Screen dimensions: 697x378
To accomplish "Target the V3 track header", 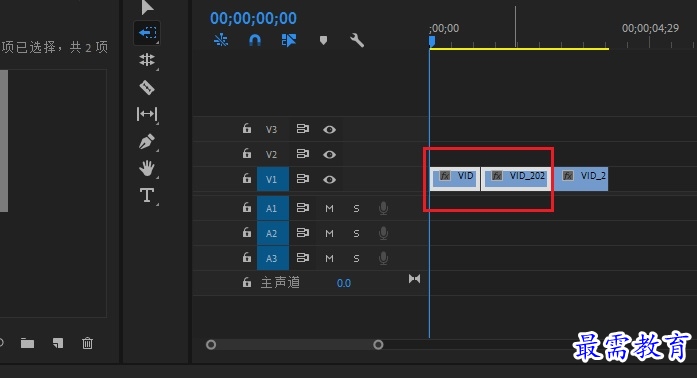I will tap(272, 129).
